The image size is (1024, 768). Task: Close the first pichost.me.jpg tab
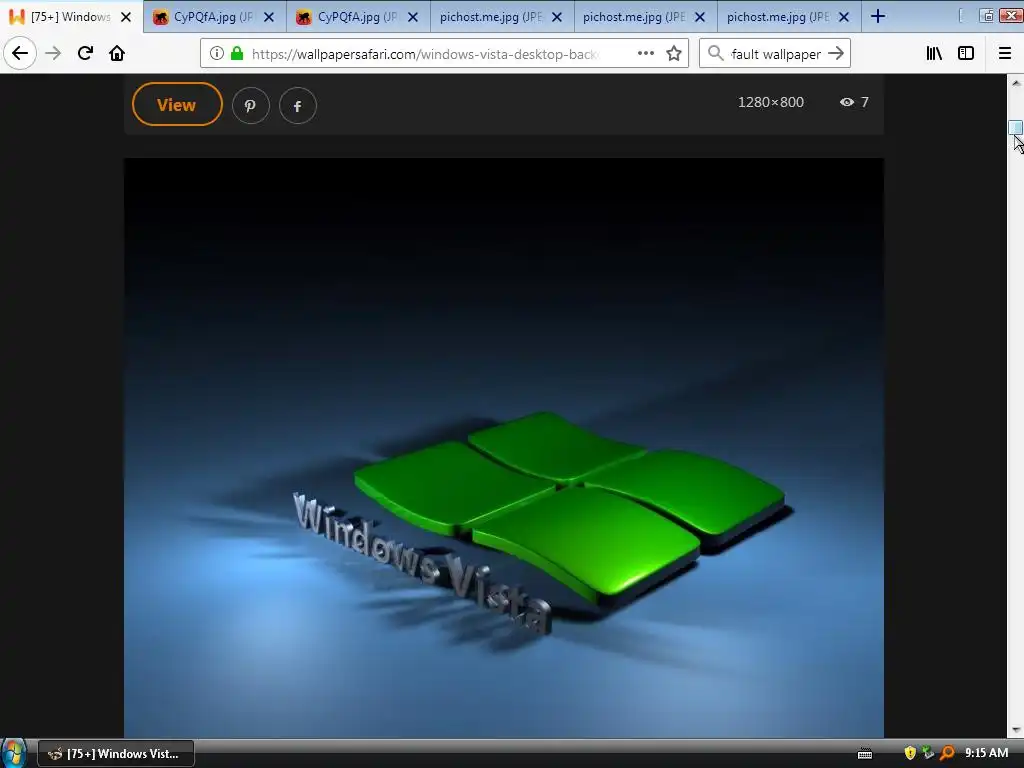point(556,17)
